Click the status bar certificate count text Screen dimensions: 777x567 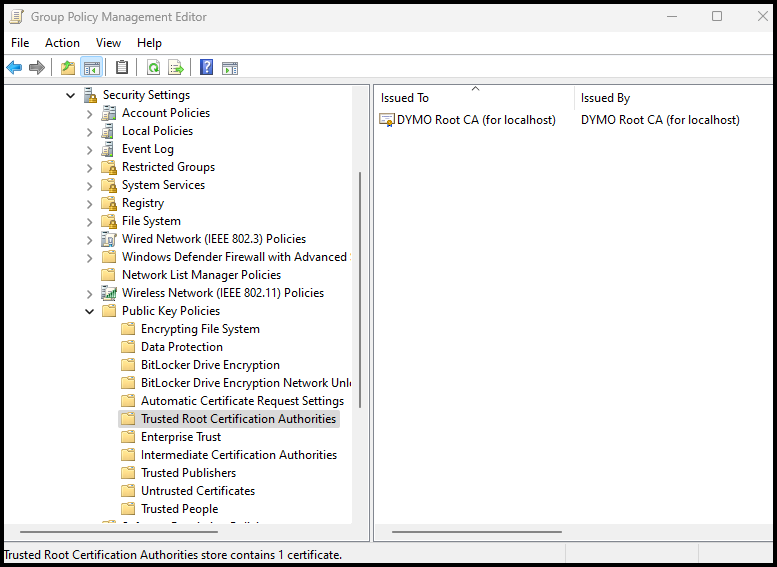coord(173,555)
